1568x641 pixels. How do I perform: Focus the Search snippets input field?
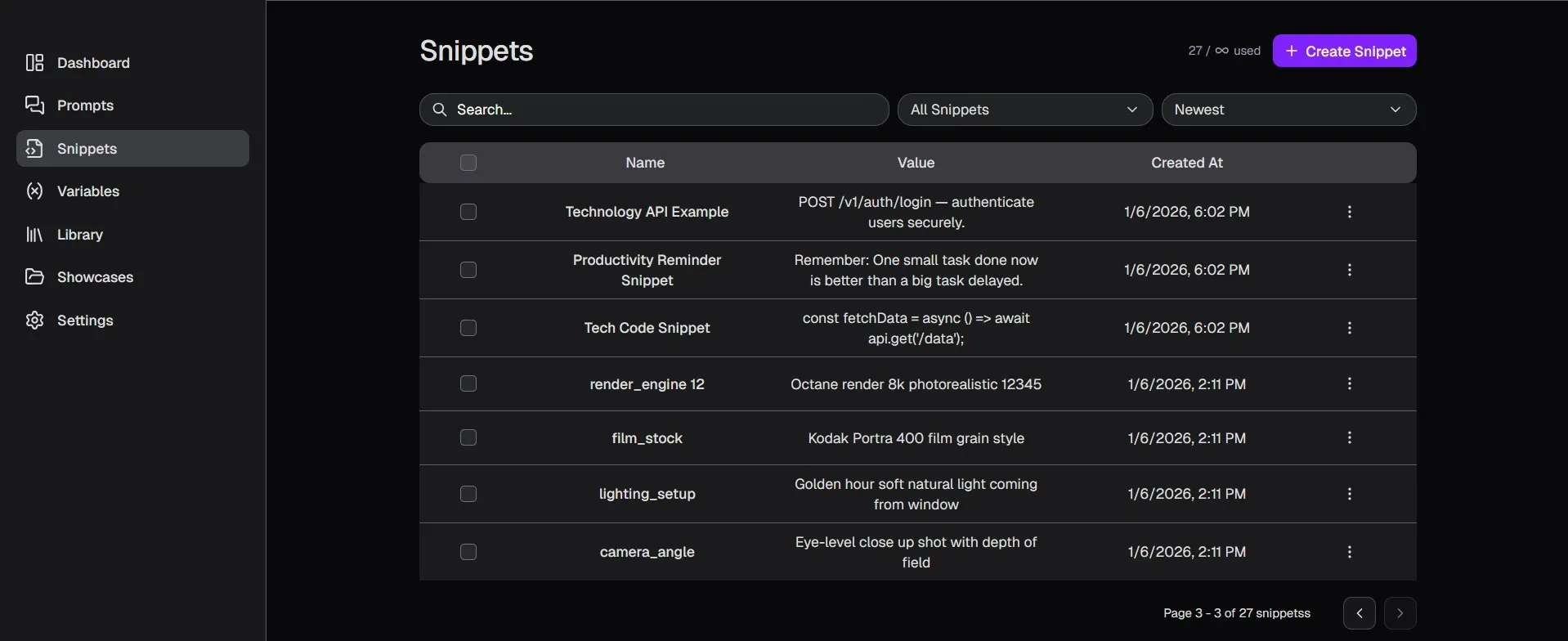click(x=654, y=110)
